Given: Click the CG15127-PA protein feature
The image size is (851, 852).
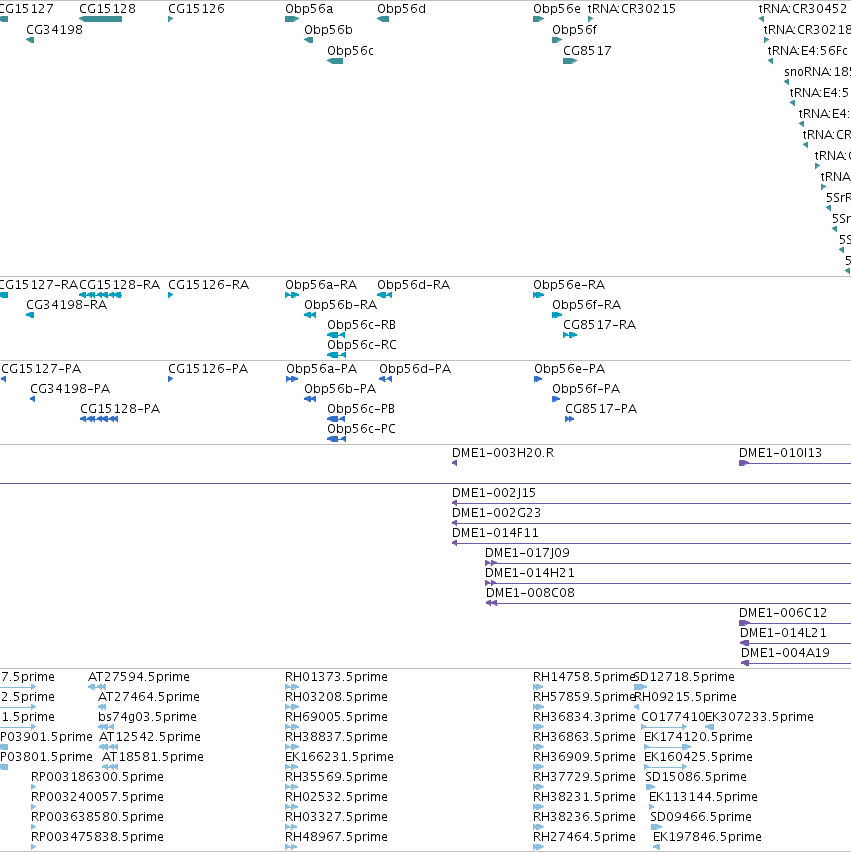Looking at the screenshot, I should pyautogui.click(x=3, y=379).
